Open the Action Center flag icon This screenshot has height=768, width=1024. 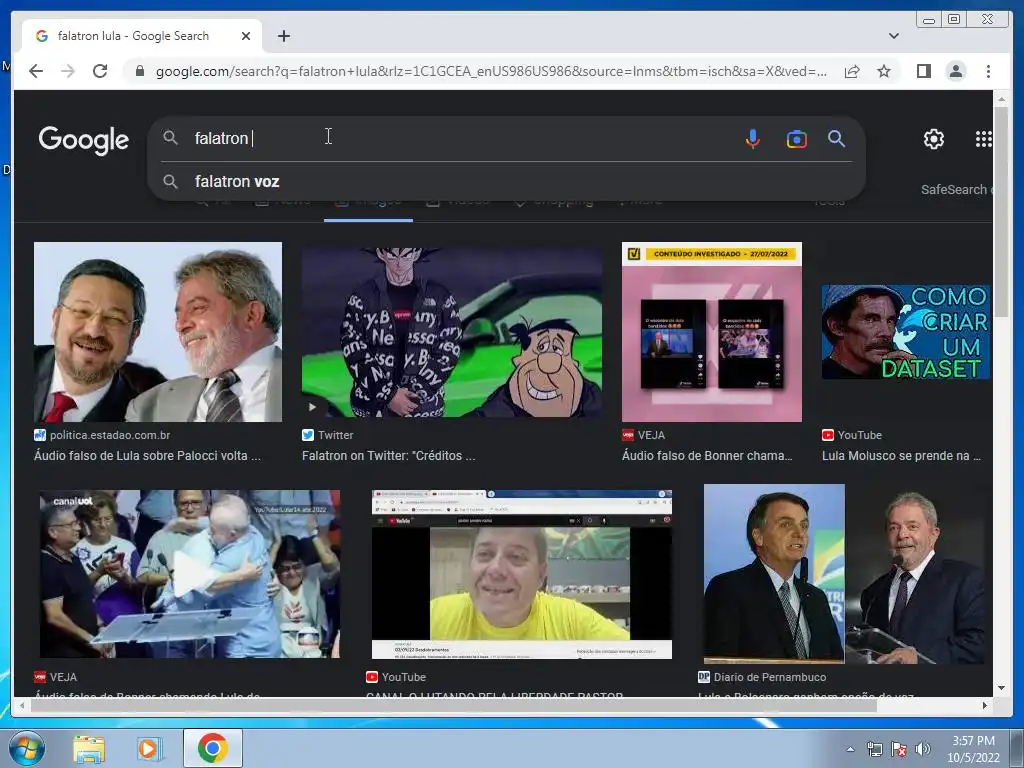(899, 749)
